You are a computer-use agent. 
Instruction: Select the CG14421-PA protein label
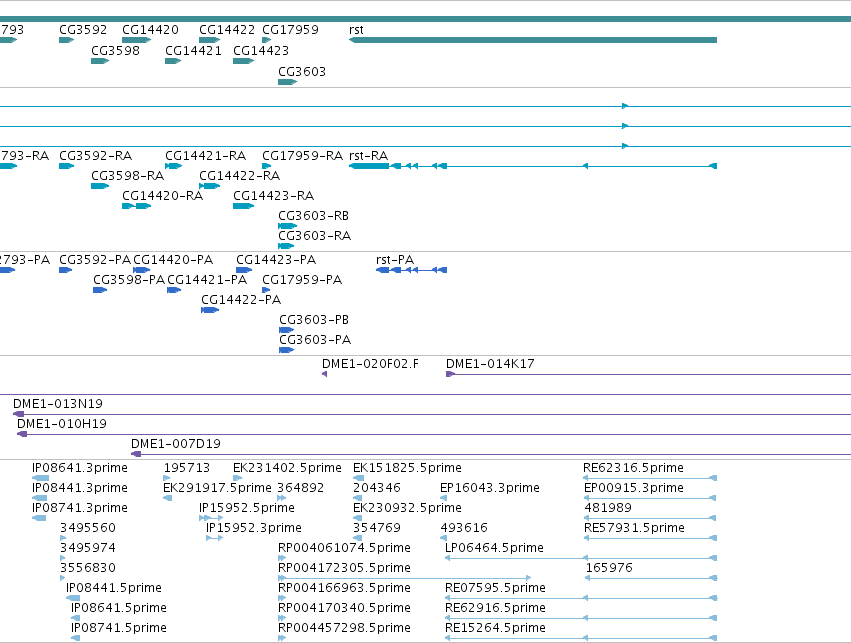(207, 280)
